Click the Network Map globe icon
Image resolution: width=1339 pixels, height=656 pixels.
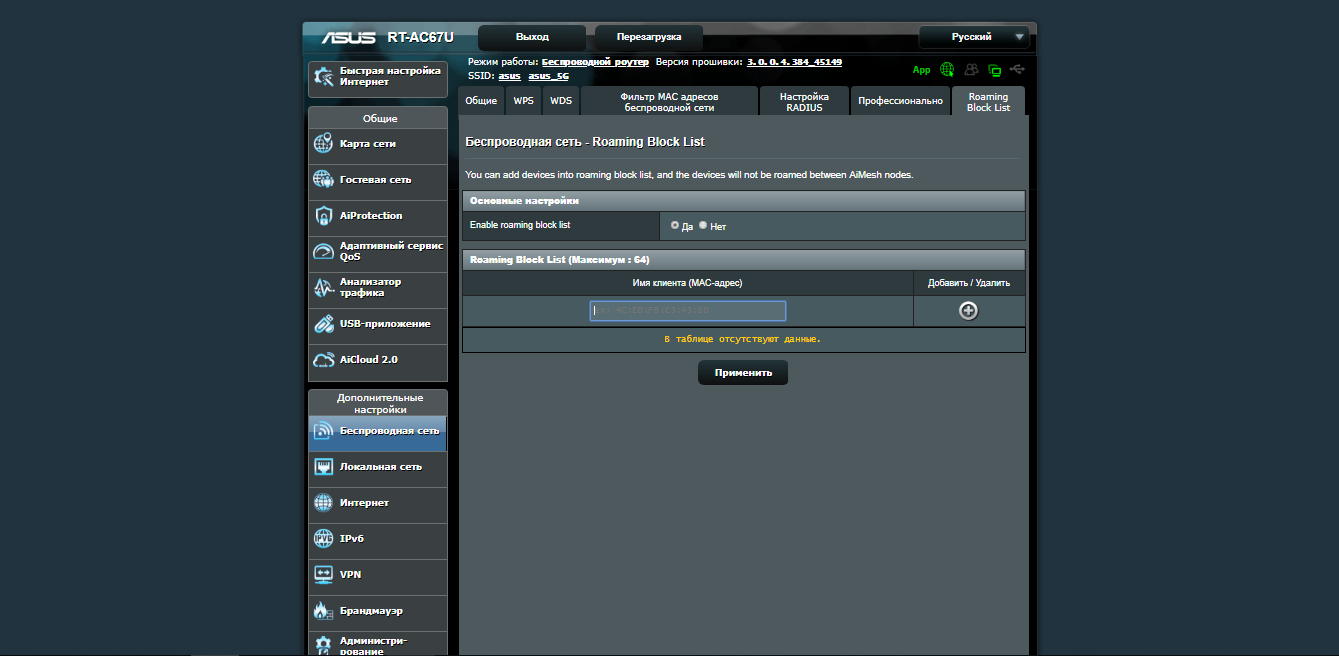pyautogui.click(x=323, y=144)
